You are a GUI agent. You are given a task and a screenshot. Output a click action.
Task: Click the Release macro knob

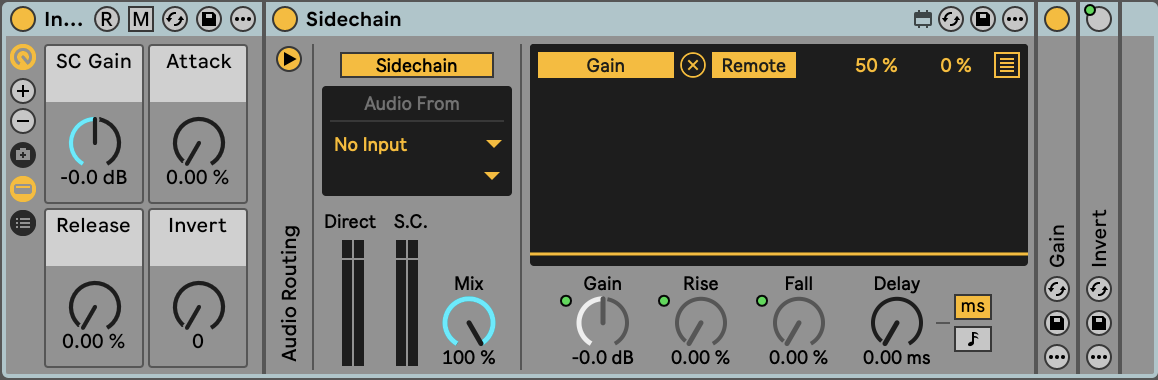tap(94, 305)
